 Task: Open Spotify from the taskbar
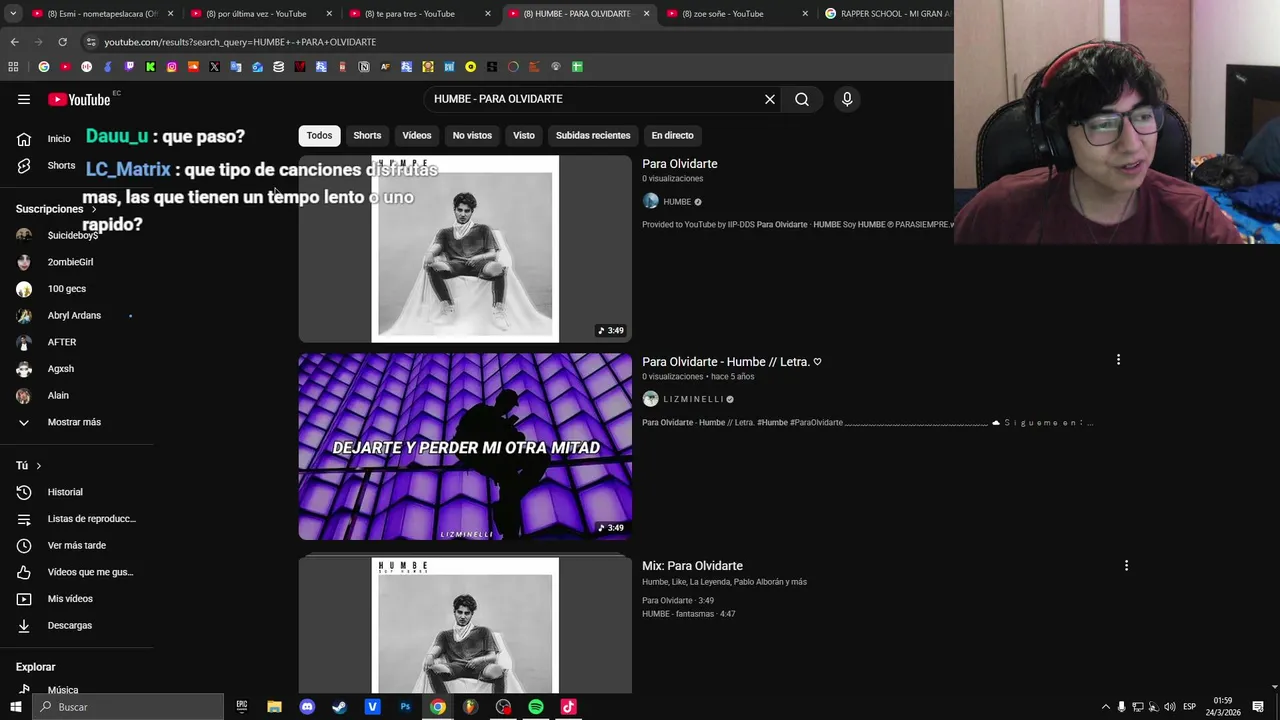pyautogui.click(x=536, y=707)
